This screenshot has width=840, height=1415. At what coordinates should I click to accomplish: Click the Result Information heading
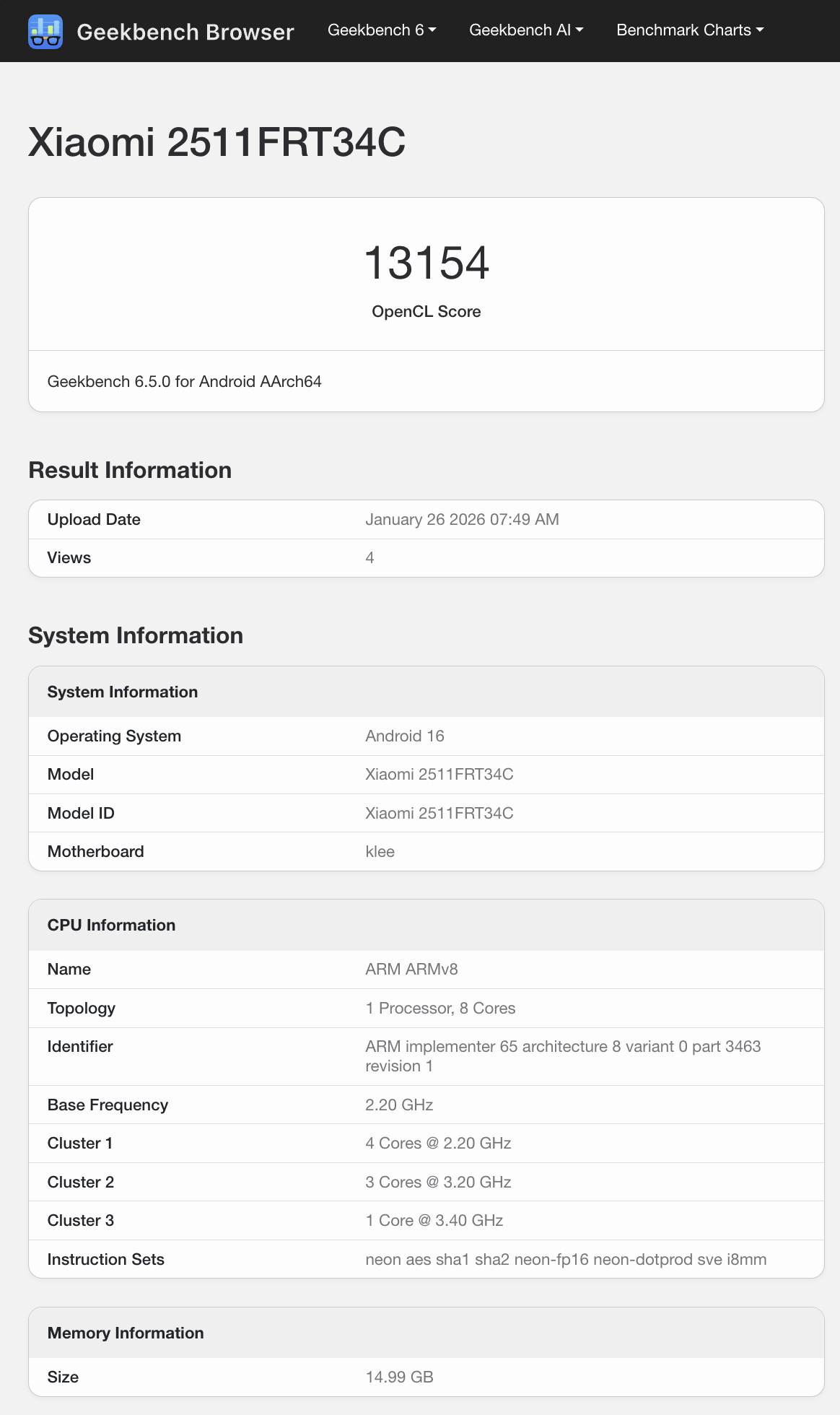click(130, 470)
